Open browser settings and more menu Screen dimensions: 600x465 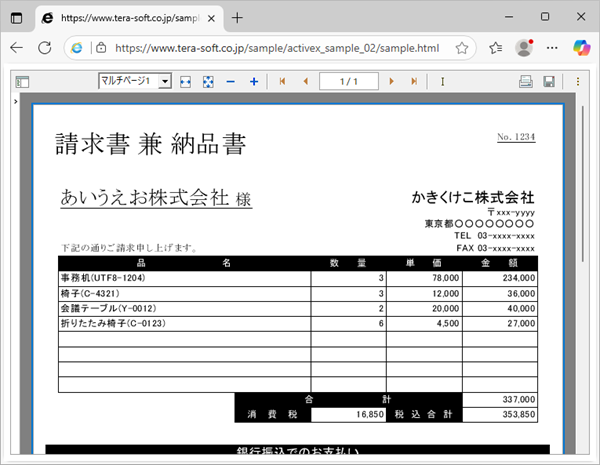tap(552, 48)
